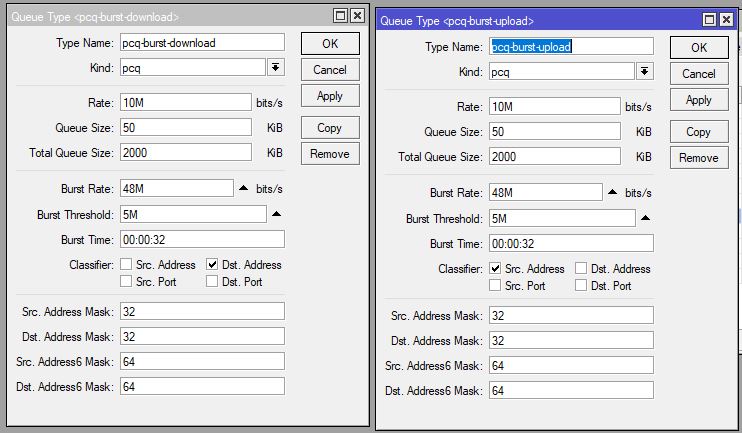Enable Dst. Port classifier in upload window
This screenshot has height=433, width=742.
click(581, 285)
